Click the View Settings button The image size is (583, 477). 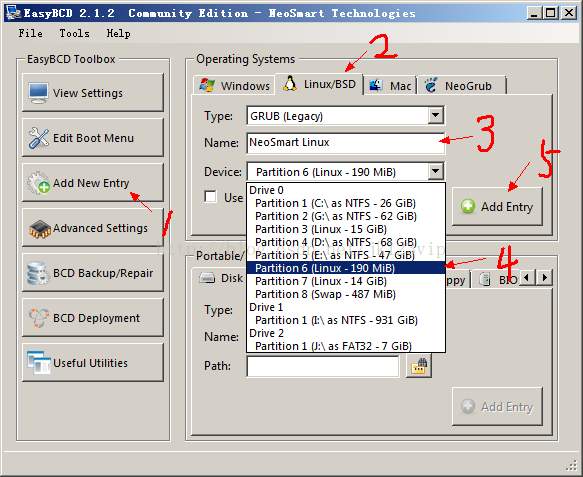click(x=93, y=93)
